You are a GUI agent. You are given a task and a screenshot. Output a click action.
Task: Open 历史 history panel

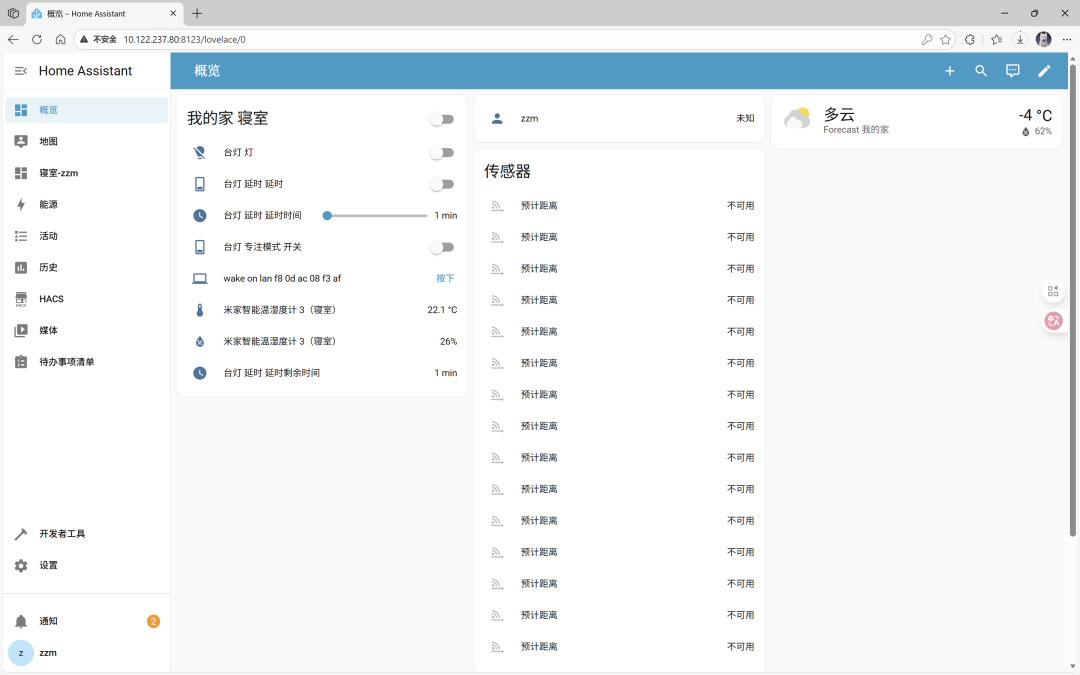pos(86,267)
